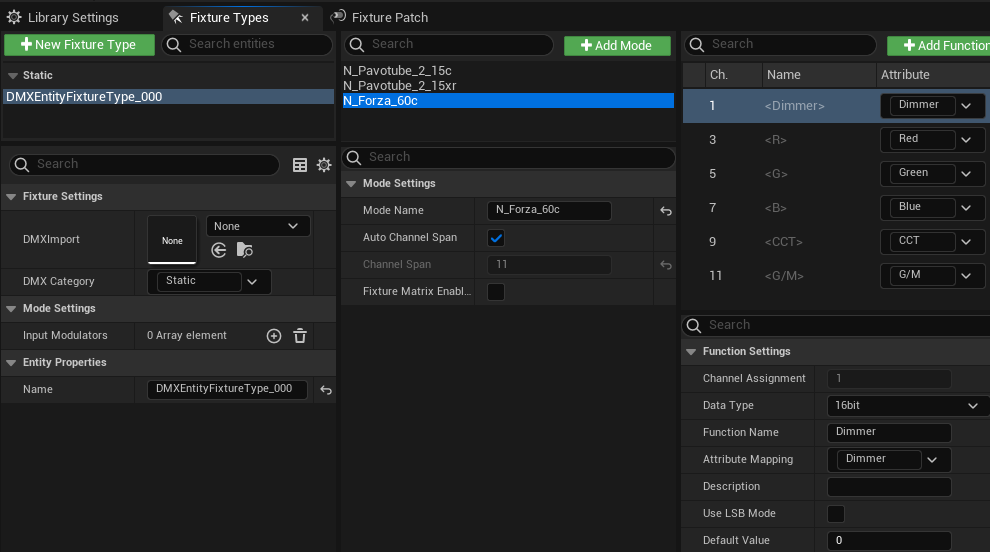This screenshot has height=552, width=990.
Task: Select DMXEntityFixtureType_000 in the fixture list
Action: click(x=169, y=97)
